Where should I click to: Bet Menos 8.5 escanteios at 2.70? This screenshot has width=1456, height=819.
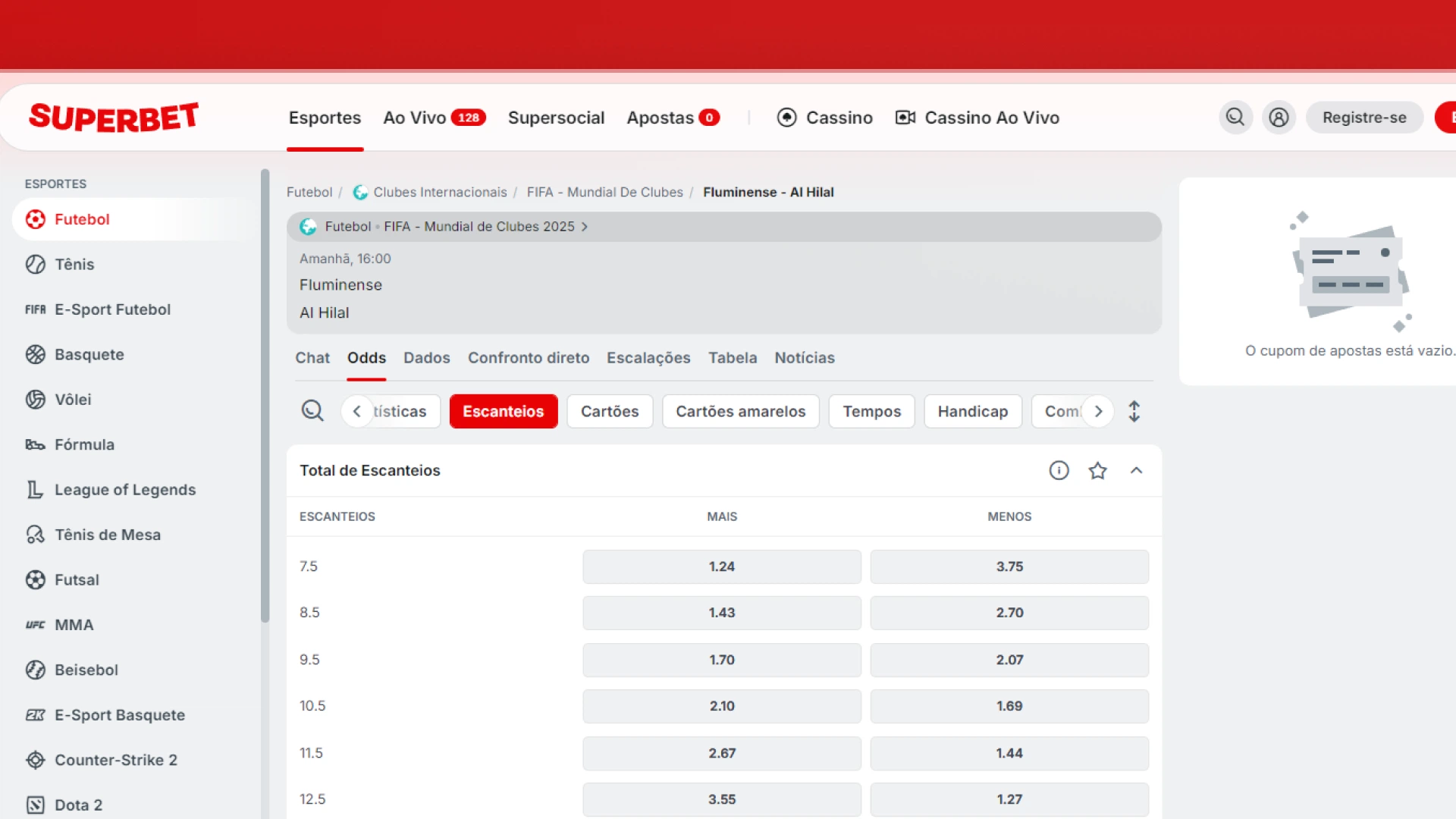1009,613
